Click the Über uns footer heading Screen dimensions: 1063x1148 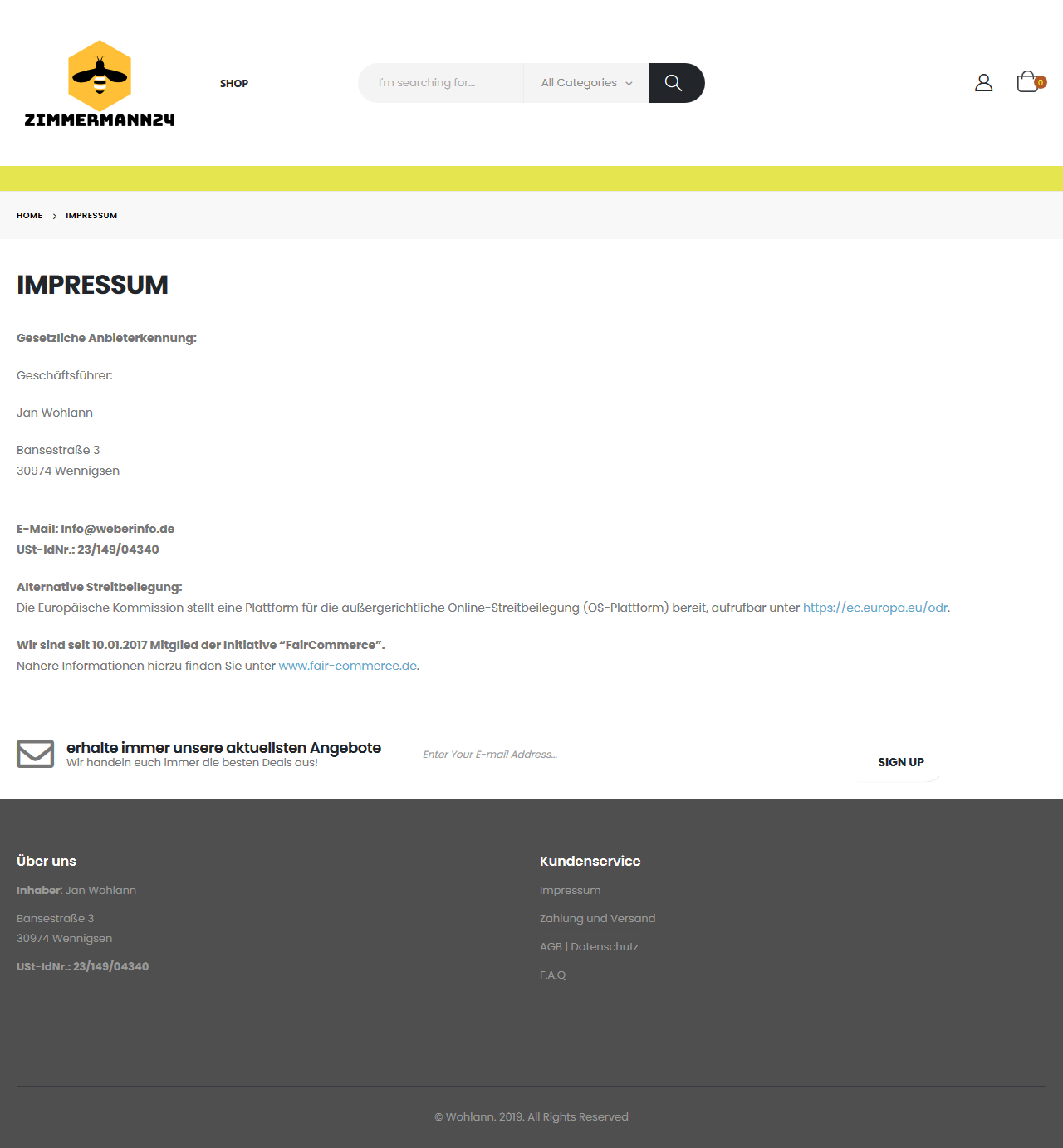[x=47, y=861]
